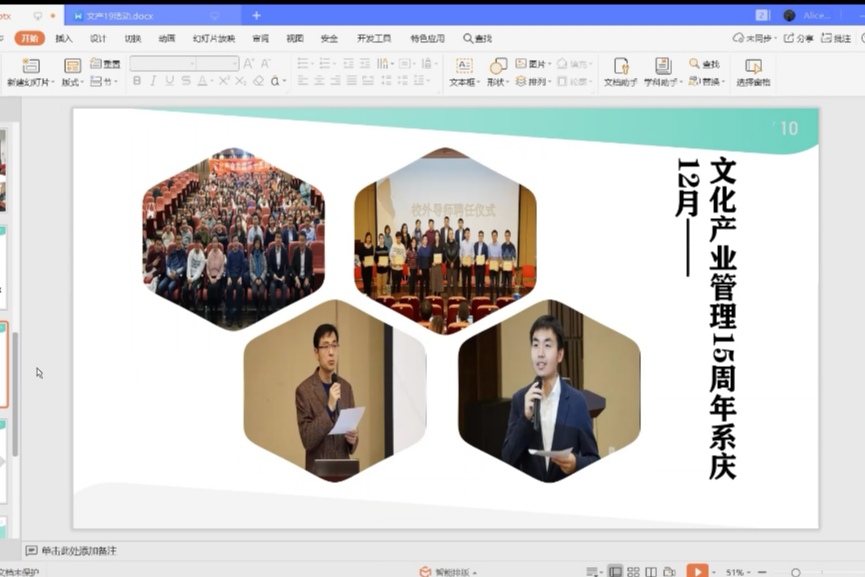Screen dimensions: 865x577
Task: Click the Share (分享) icon
Action: pyautogui.click(x=798, y=38)
